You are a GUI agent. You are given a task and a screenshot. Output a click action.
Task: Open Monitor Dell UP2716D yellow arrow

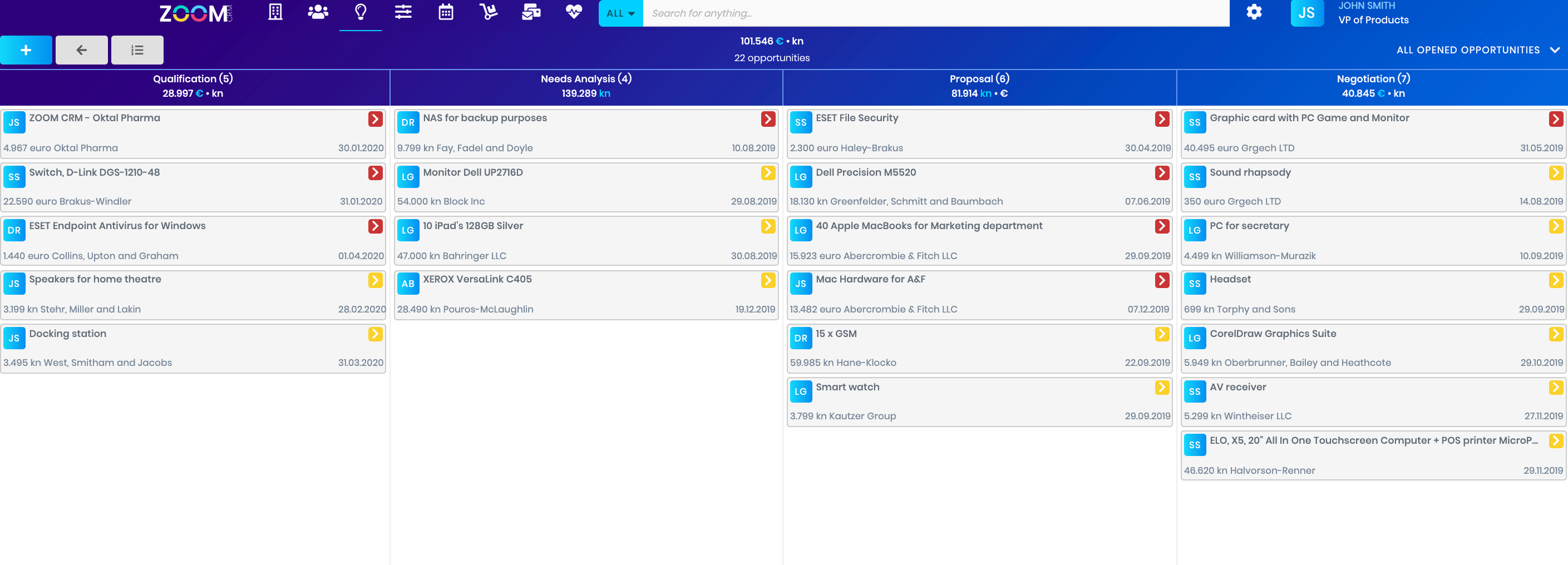coord(768,173)
